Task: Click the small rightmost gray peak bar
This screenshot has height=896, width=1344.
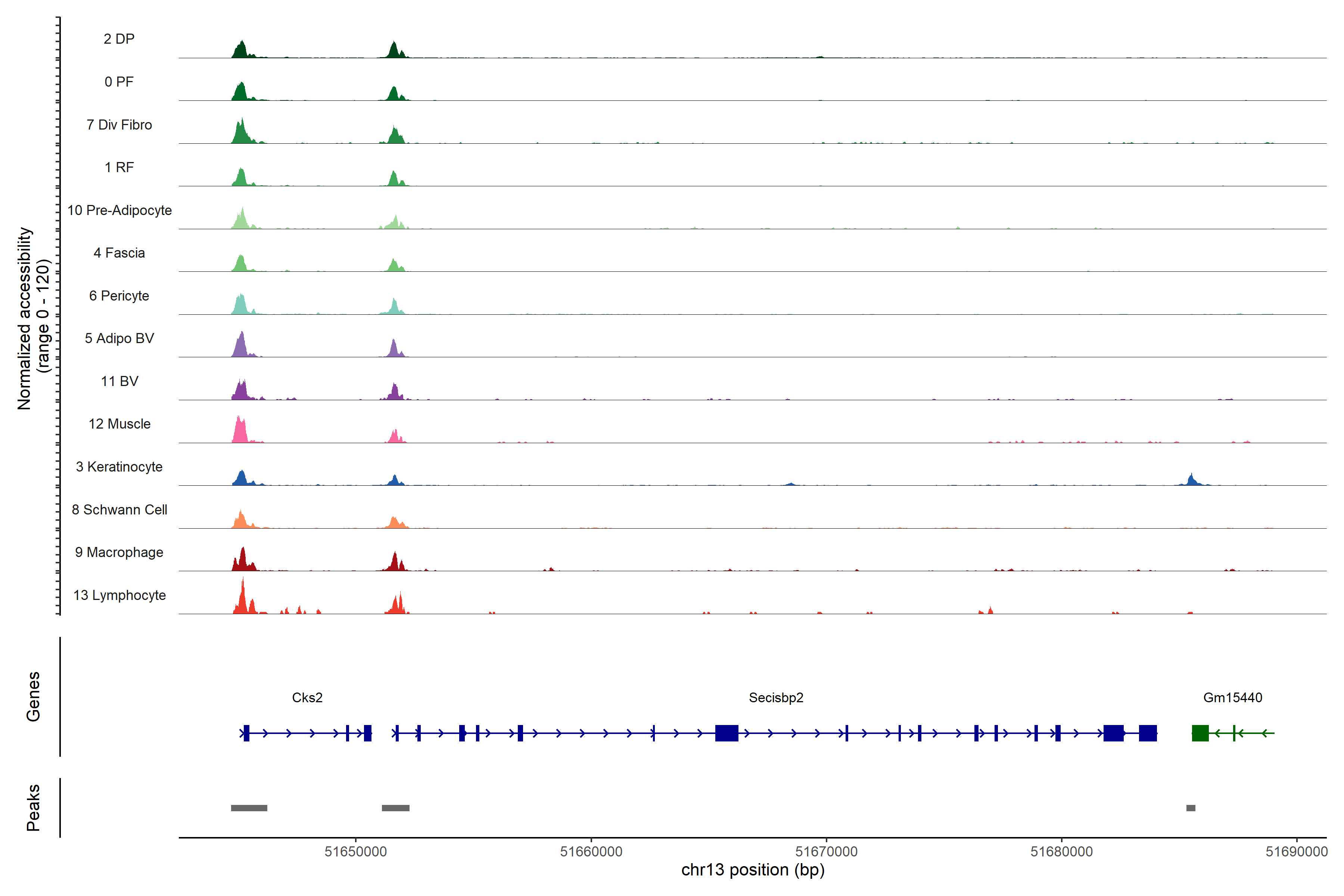Action: point(1190,808)
